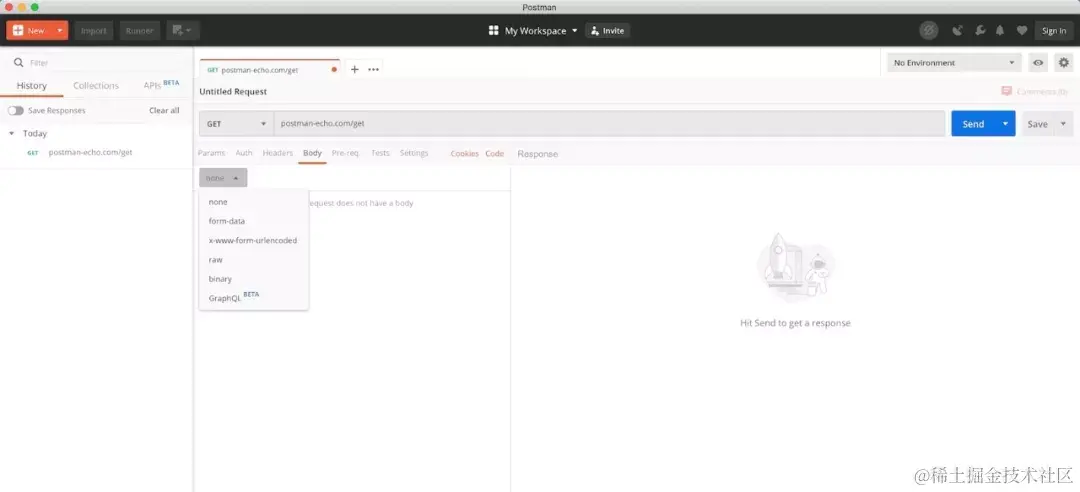Open the Runner
Viewport: 1080px width, 492px height.
click(139, 30)
